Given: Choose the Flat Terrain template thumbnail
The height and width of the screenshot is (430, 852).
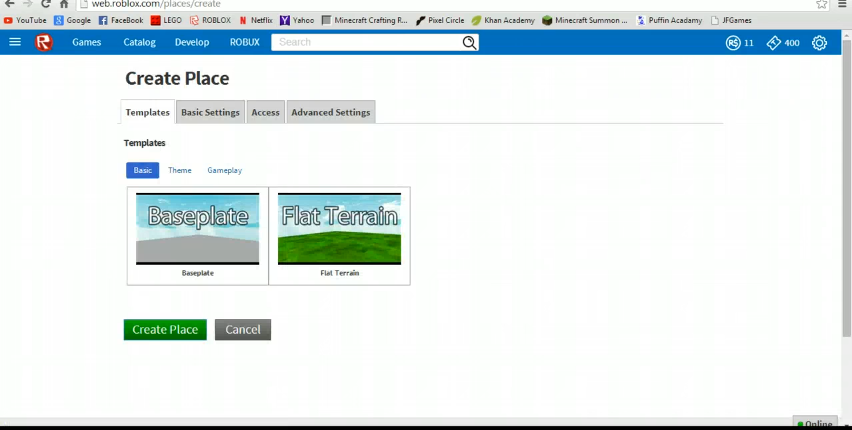Looking at the screenshot, I should (339, 229).
